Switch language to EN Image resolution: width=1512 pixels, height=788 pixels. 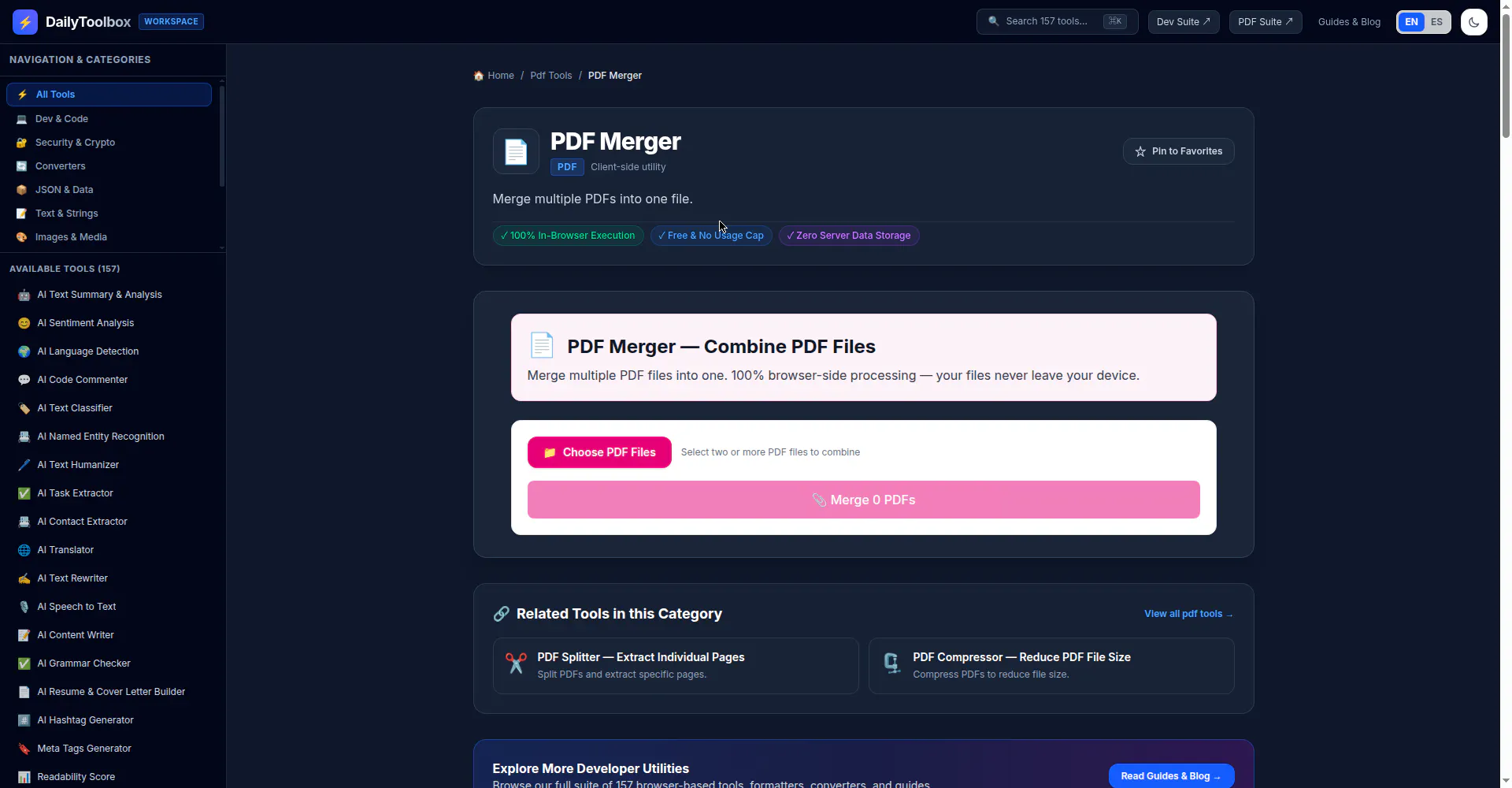point(1411,22)
